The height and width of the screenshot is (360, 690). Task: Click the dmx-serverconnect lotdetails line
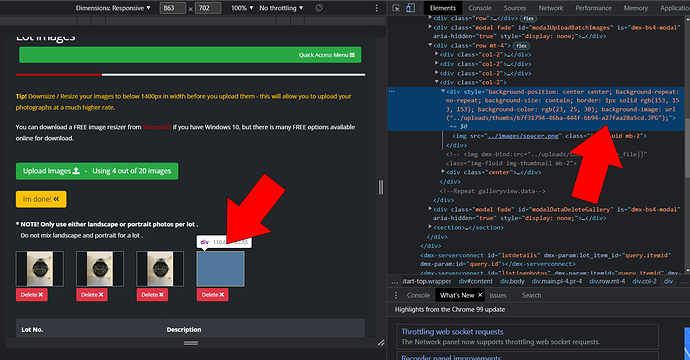546,260
